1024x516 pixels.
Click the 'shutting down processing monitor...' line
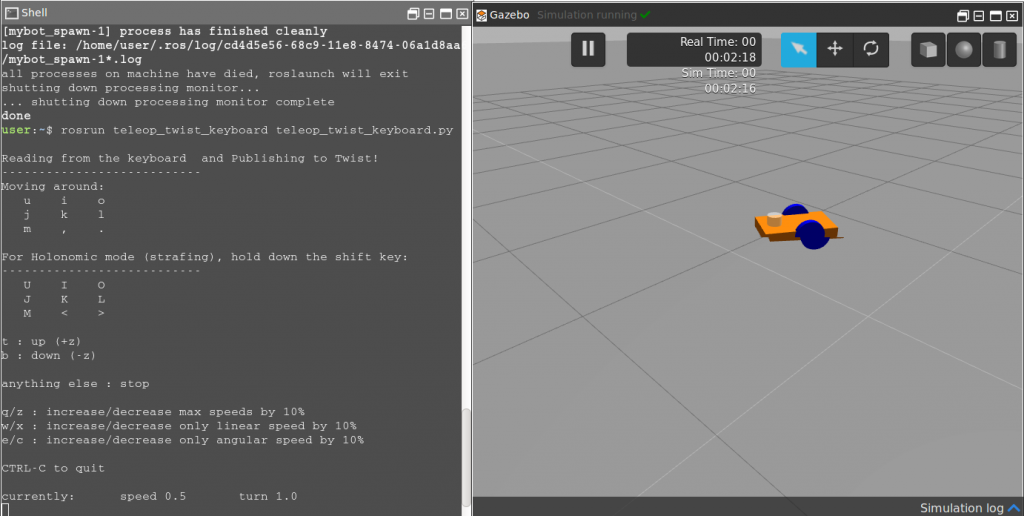point(131,88)
